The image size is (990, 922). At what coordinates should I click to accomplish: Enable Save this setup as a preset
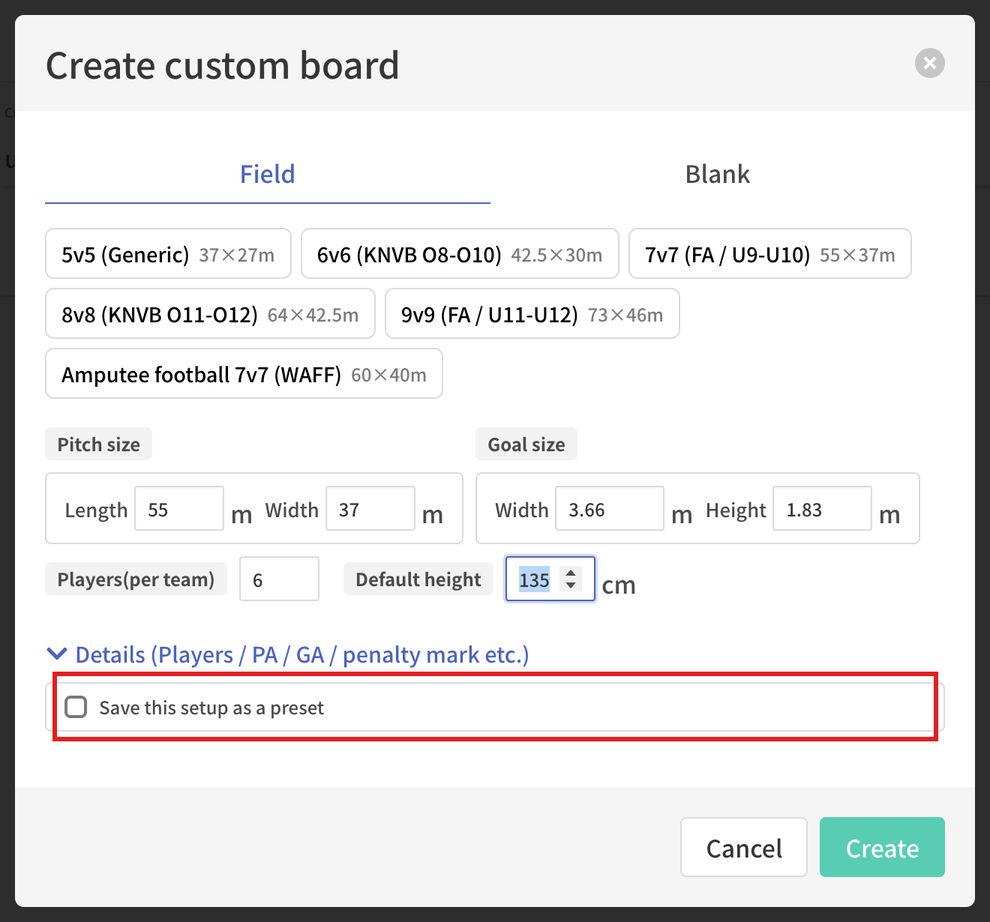(76, 707)
